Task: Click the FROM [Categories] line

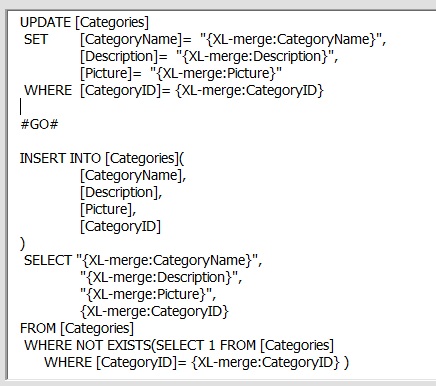Action: tap(77, 328)
